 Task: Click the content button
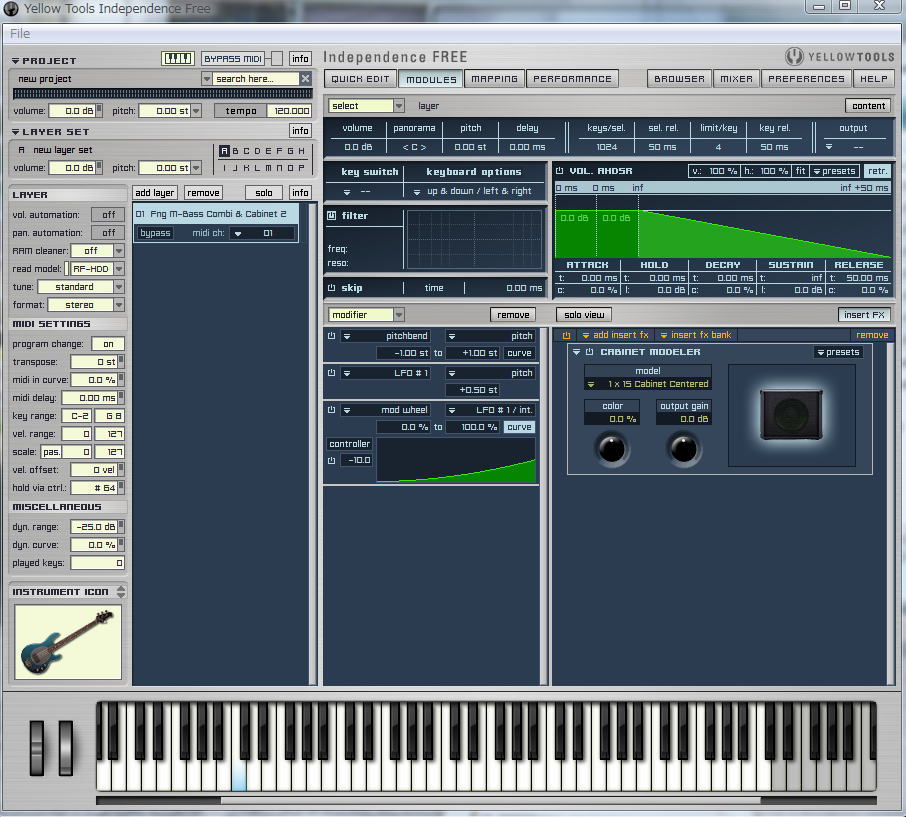pyautogui.click(x=868, y=106)
